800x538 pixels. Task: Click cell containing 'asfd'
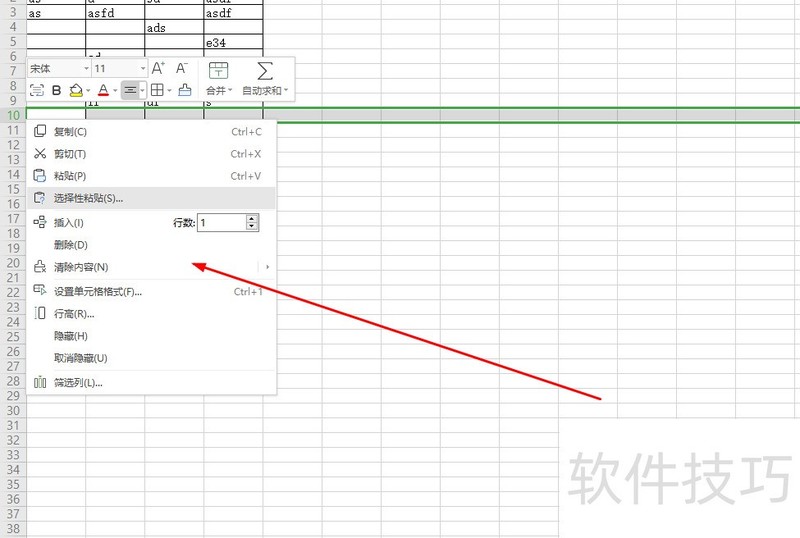115,13
